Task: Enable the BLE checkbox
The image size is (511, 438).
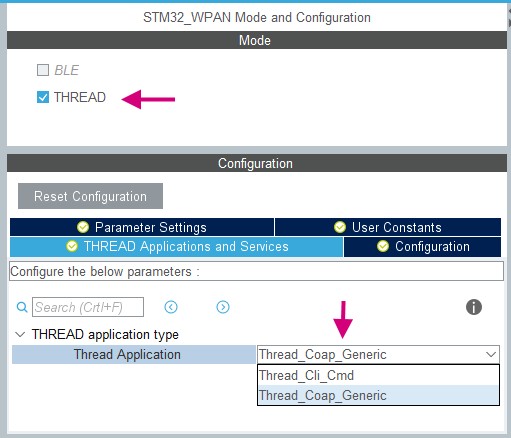Action: pyautogui.click(x=43, y=70)
